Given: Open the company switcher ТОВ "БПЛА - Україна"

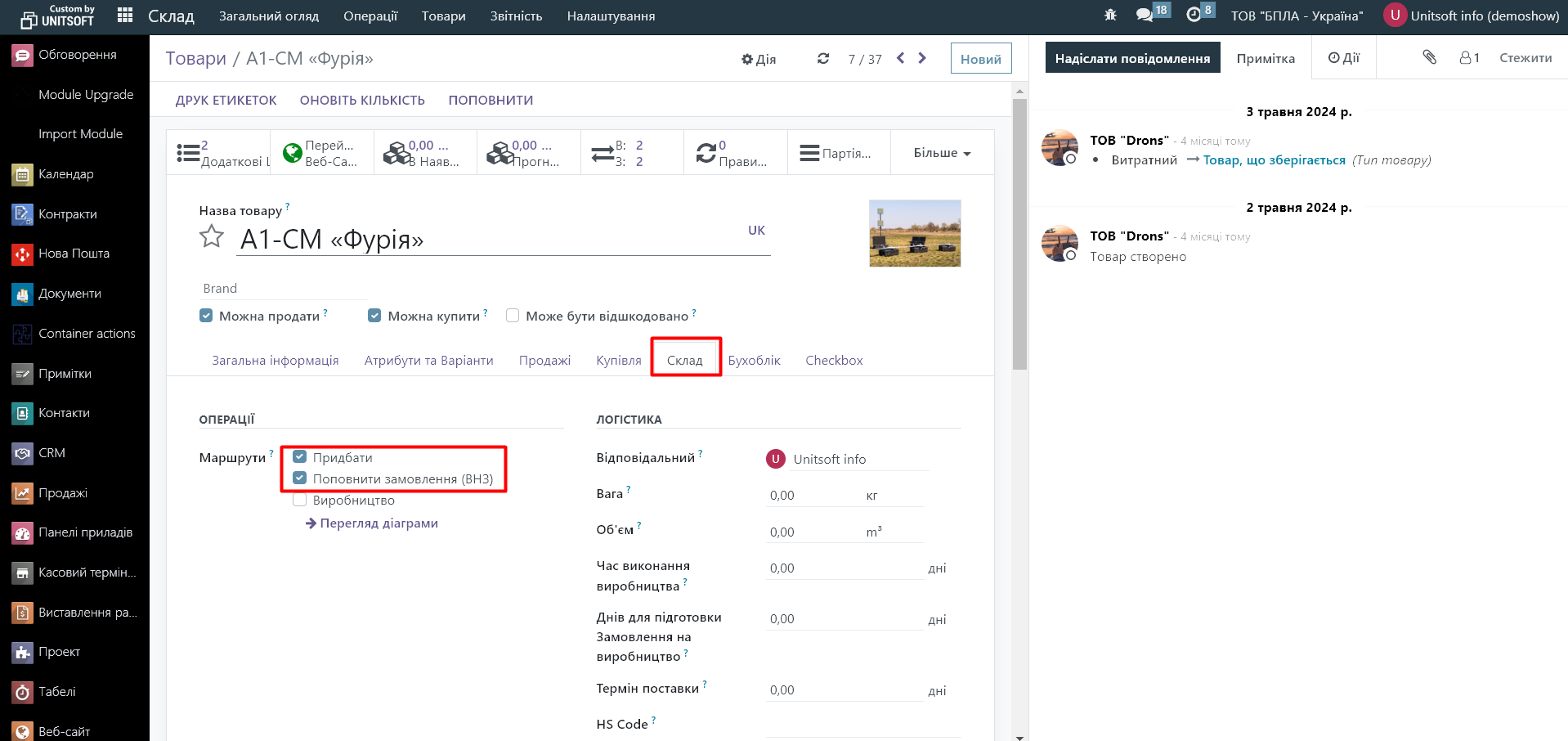Looking at the screenshot, I should (1297, 16).
